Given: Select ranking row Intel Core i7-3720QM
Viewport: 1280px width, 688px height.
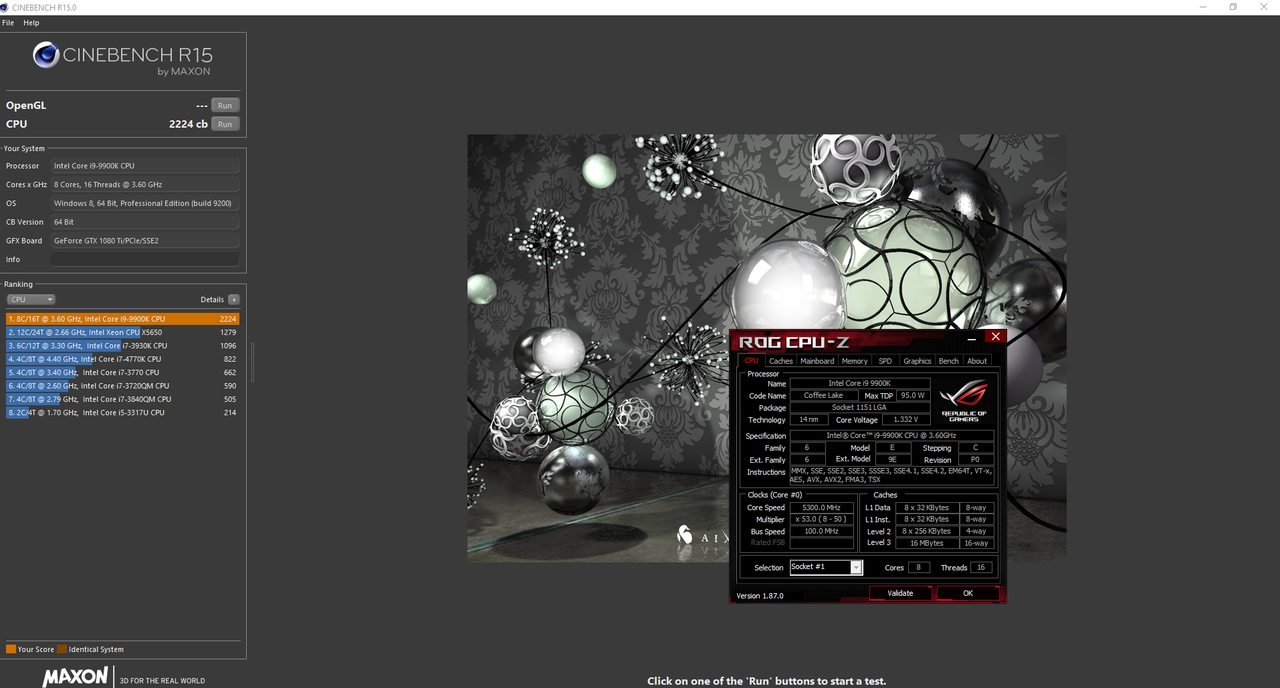Looking at the screenshot, I should [122, 385].
